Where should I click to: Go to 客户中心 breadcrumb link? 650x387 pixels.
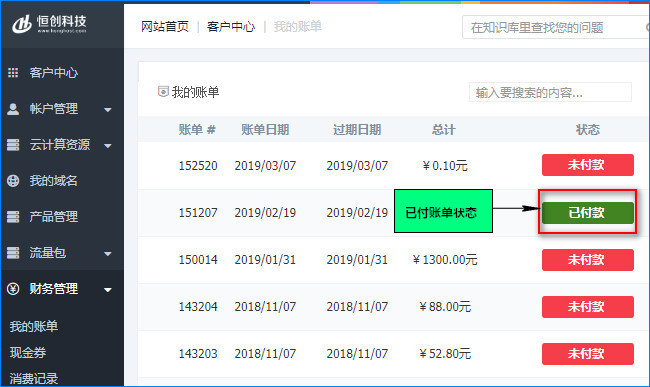tap(230, 27)
